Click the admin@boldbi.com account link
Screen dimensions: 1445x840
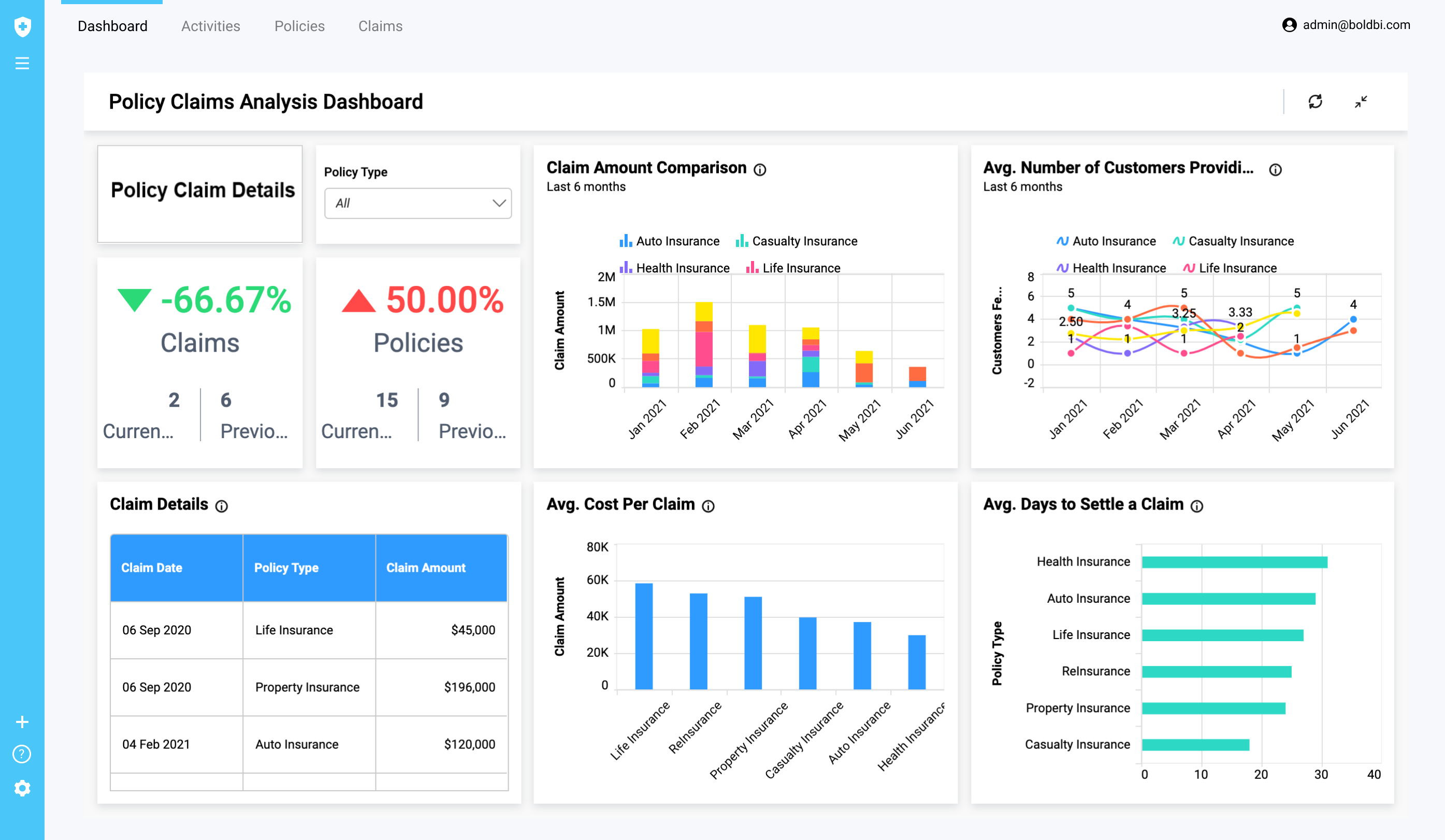1356,25
